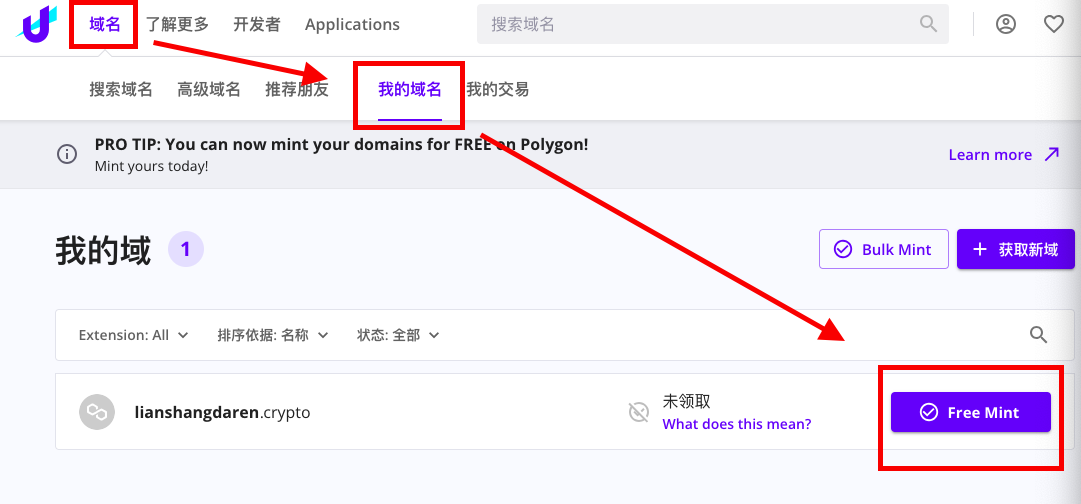Click the unclaimed status icon beside 未领取
1081x504 pixels.
click(639, 412)
